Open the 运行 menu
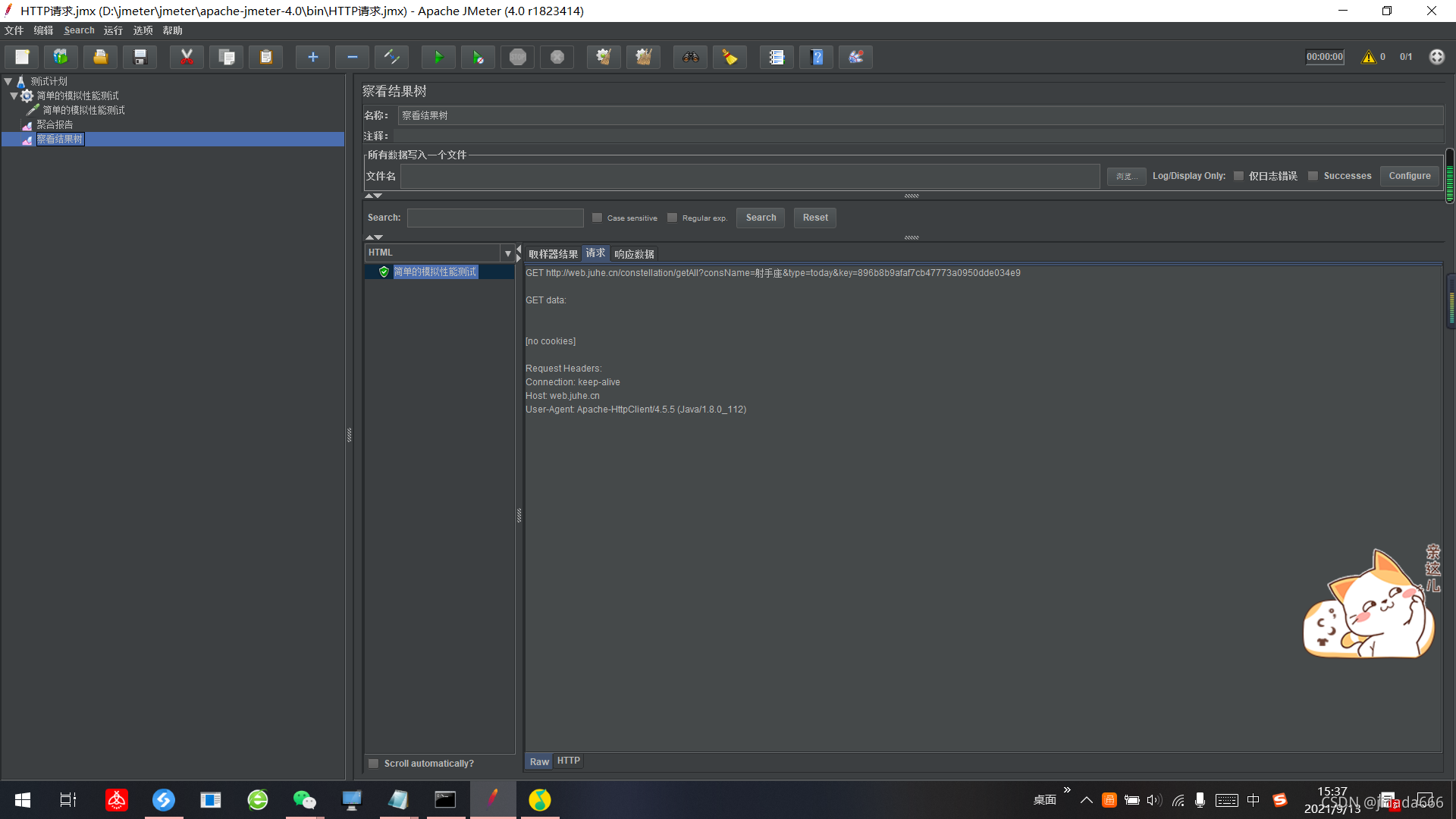The width and height of the screenshot is (1456, 819). click(113, 30)
